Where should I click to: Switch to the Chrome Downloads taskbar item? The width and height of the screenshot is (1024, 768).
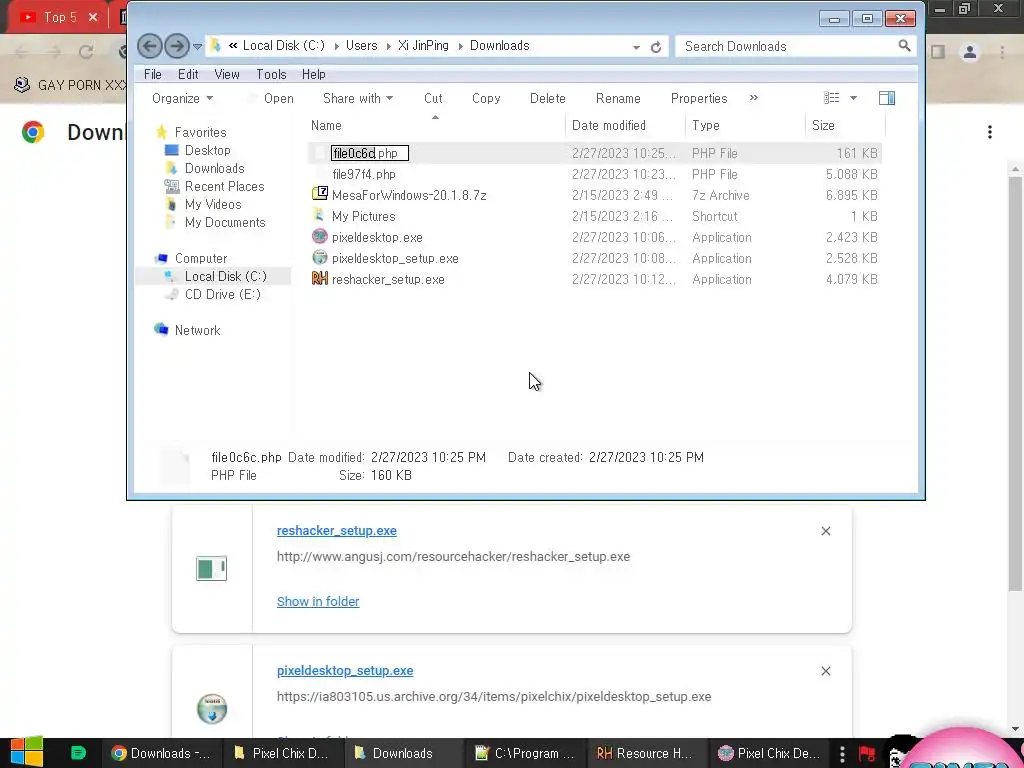(x=161, y=753)
